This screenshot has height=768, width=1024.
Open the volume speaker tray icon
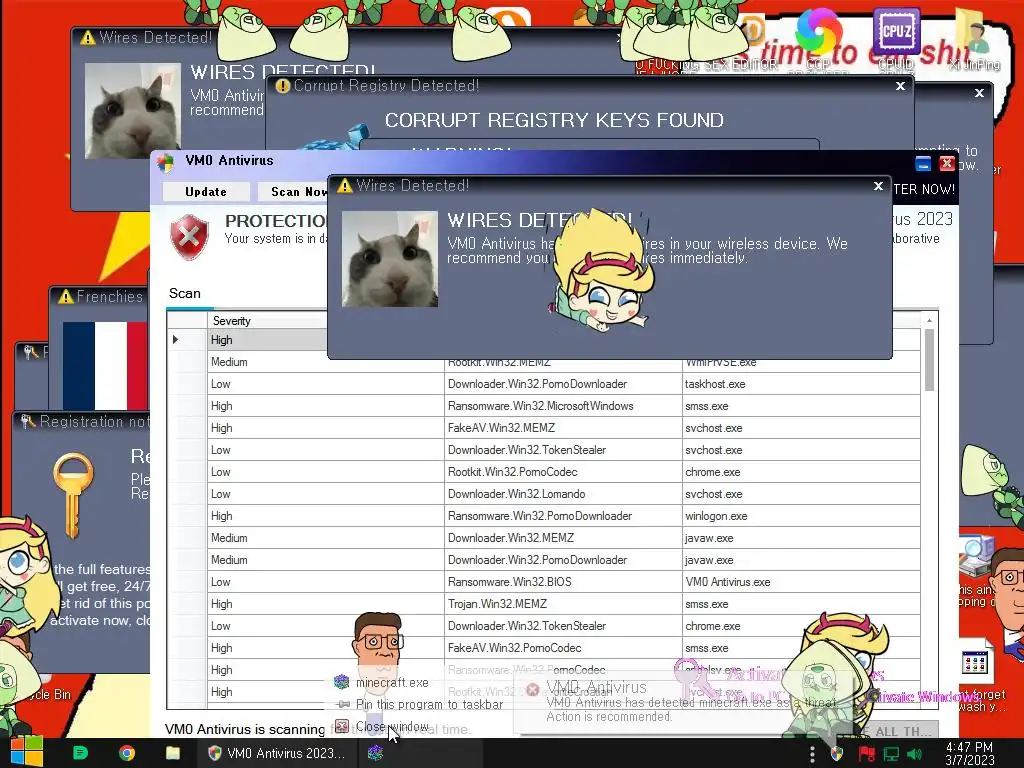tap(914, 754)
